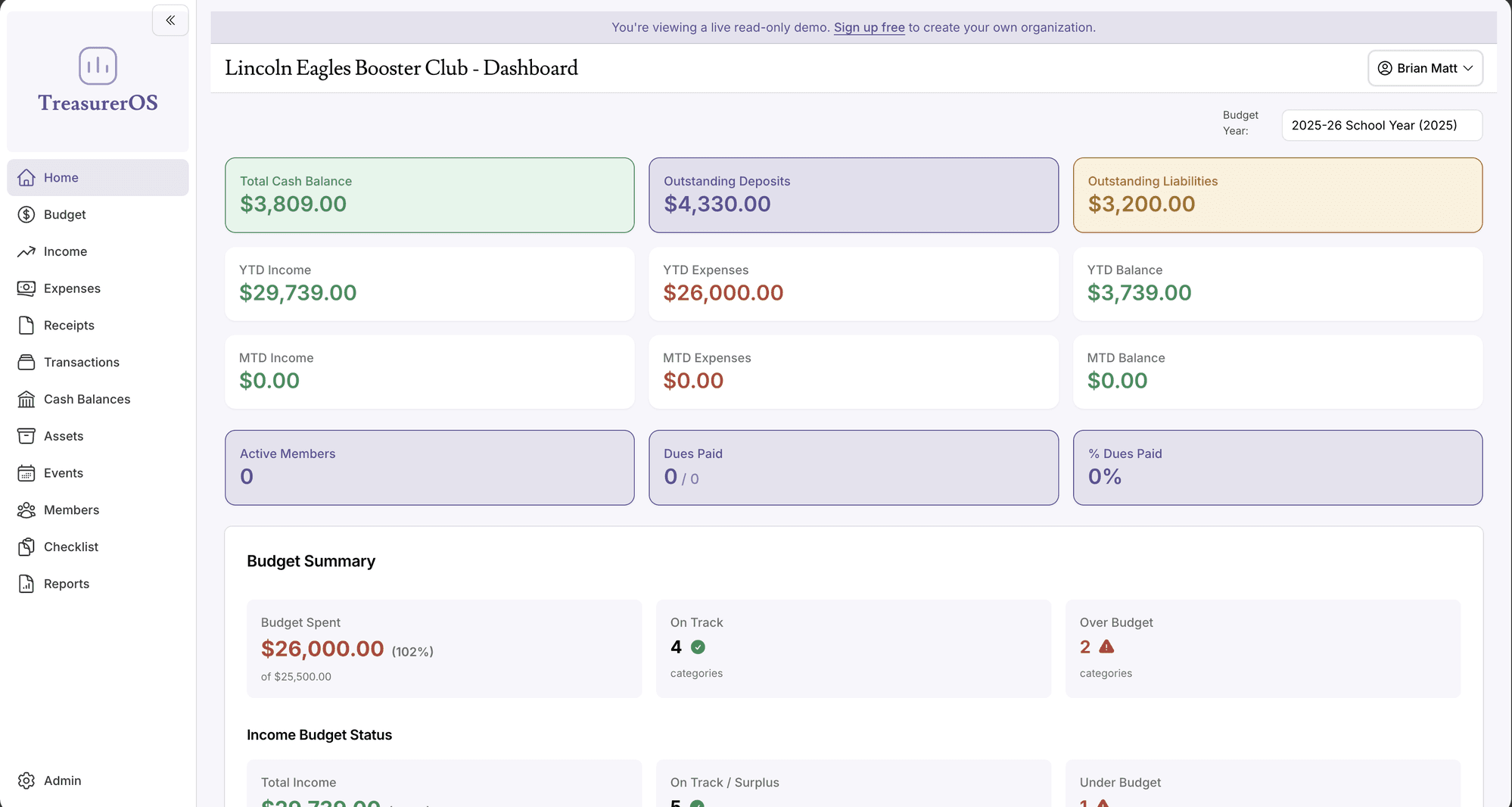Click the Over Budget warning triangle icon

(1106, 647)
